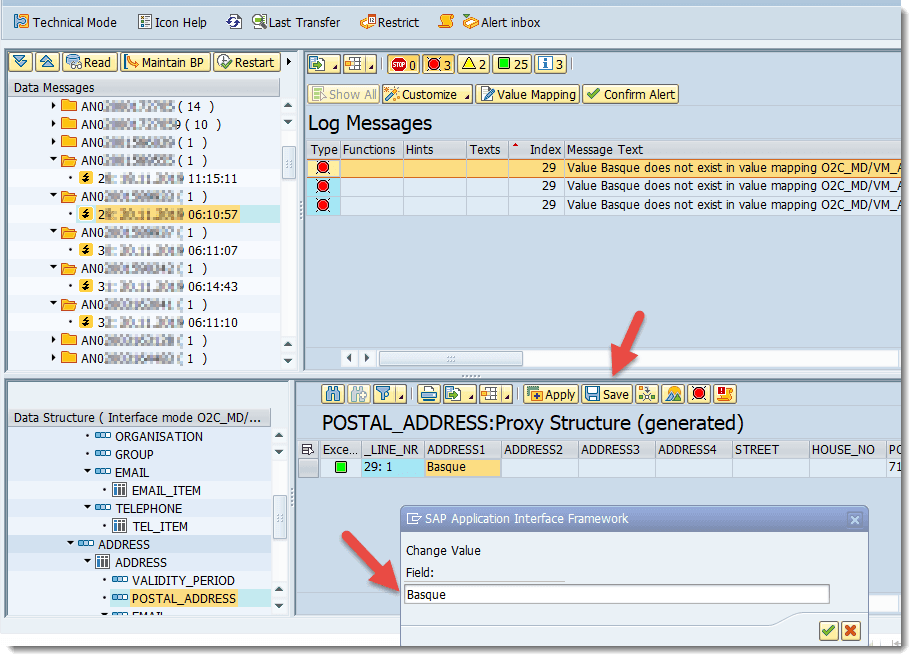Viewport: 916px width, 661px height.
Task: Filter log by success messages count 25
Action: coord(512,64)
